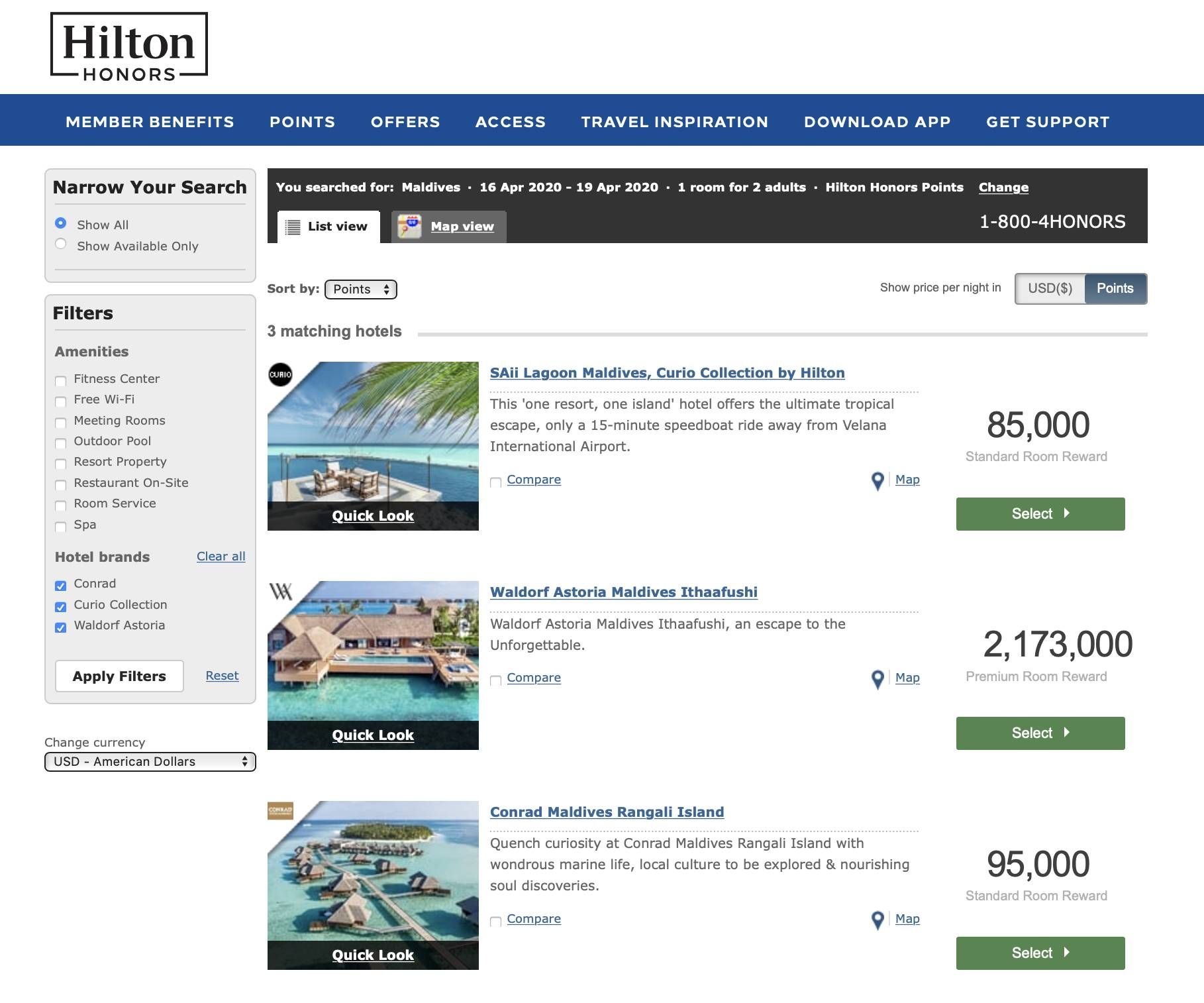
Task: Open Map link for SAii Lagoon
Action: (907, 480)
